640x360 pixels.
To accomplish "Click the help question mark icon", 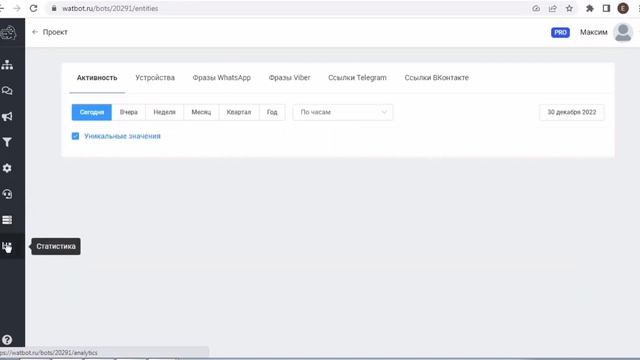I will tap(7, 340).
